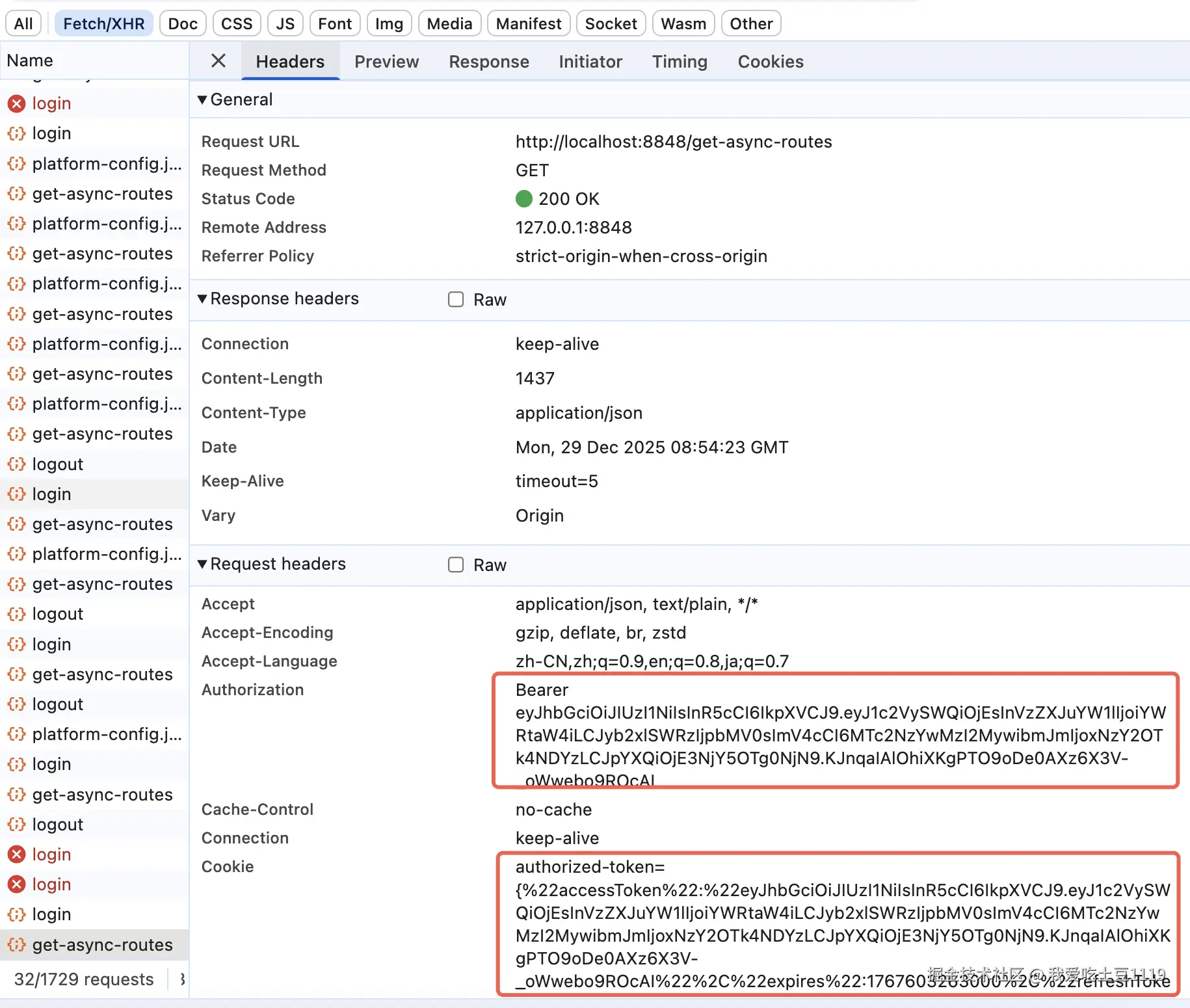Click the Date value Mon, 29 Dec 2025
Image resolution: width=1190 pixels, height=1008 pixels.
click(x=652, y=447)
